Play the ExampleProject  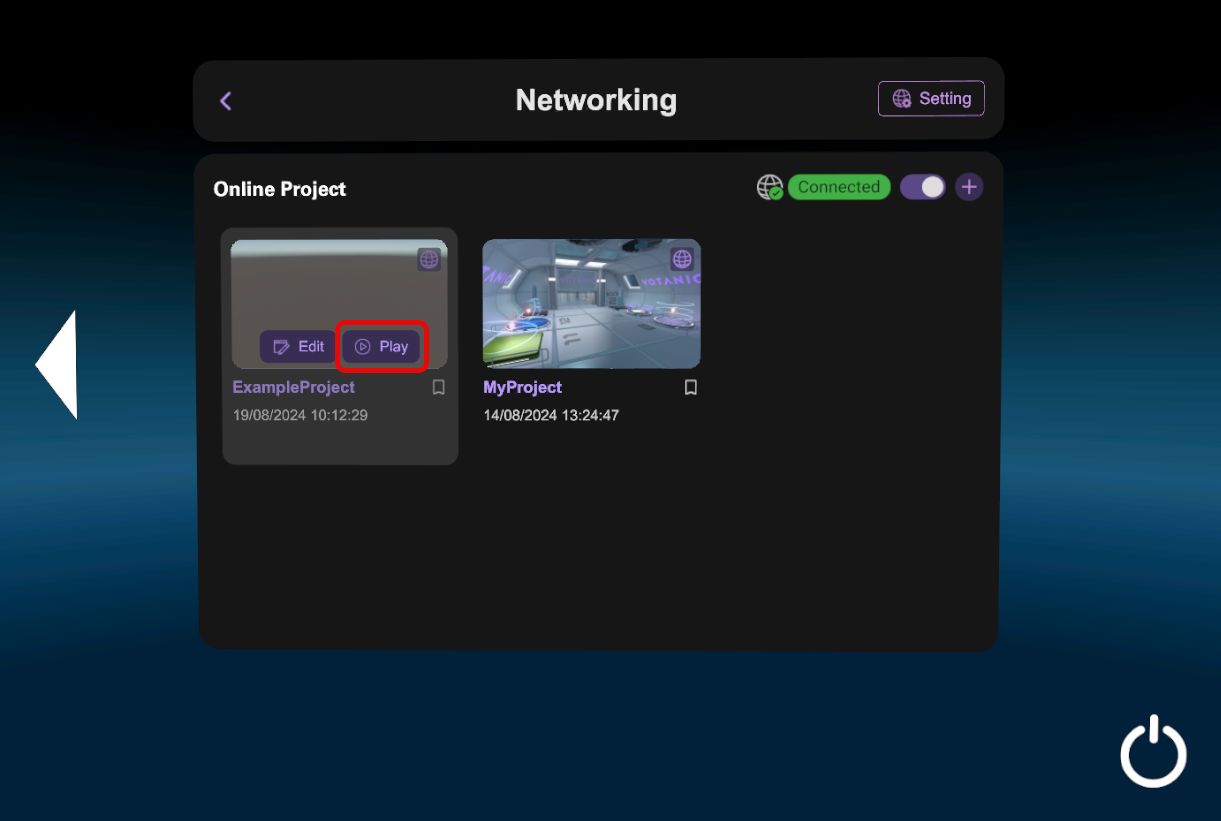pos(382,347)
